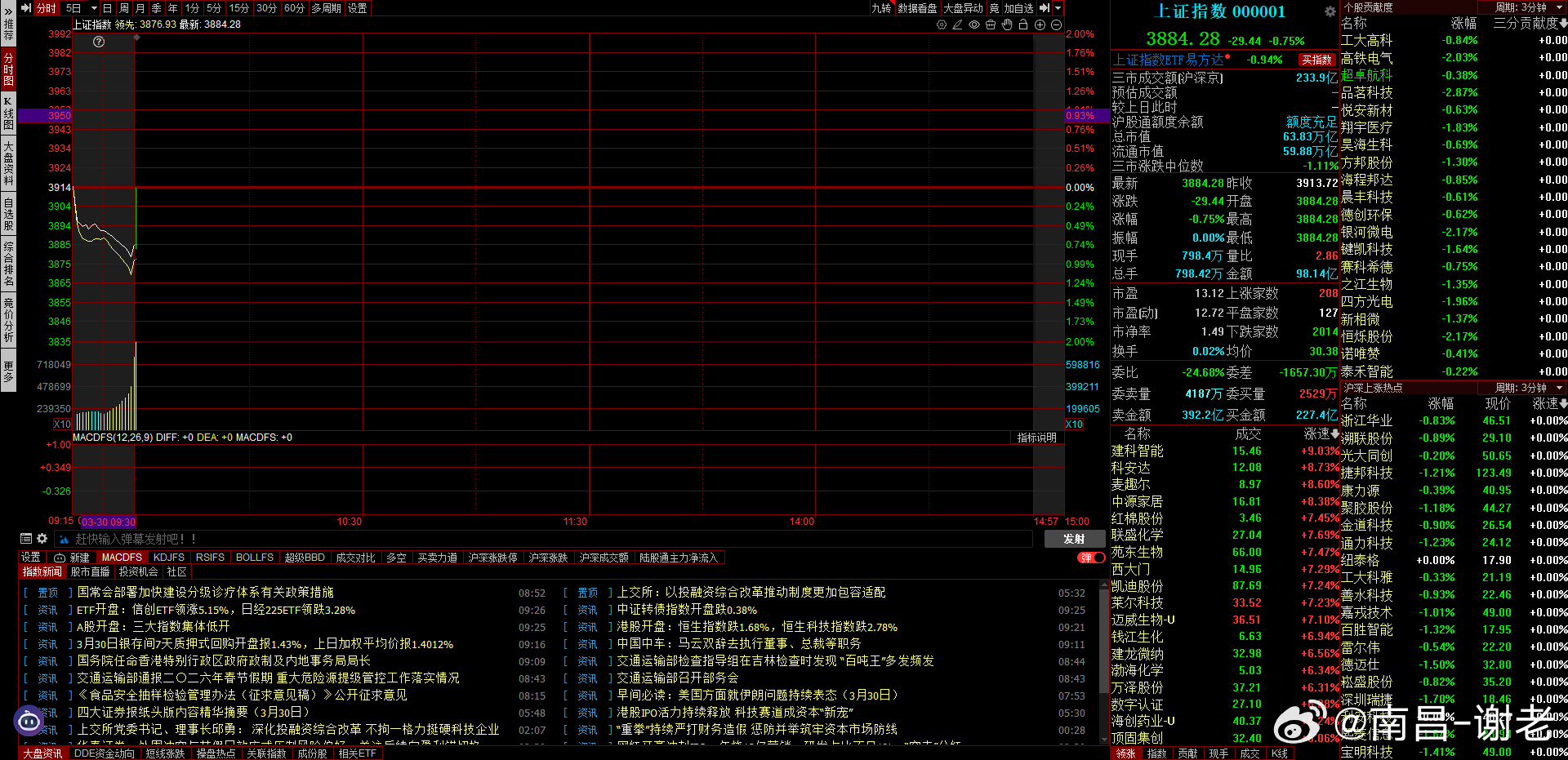Open 大盘异动 panel
Screen dimensions: 1568x760
(x=964, y=8)
